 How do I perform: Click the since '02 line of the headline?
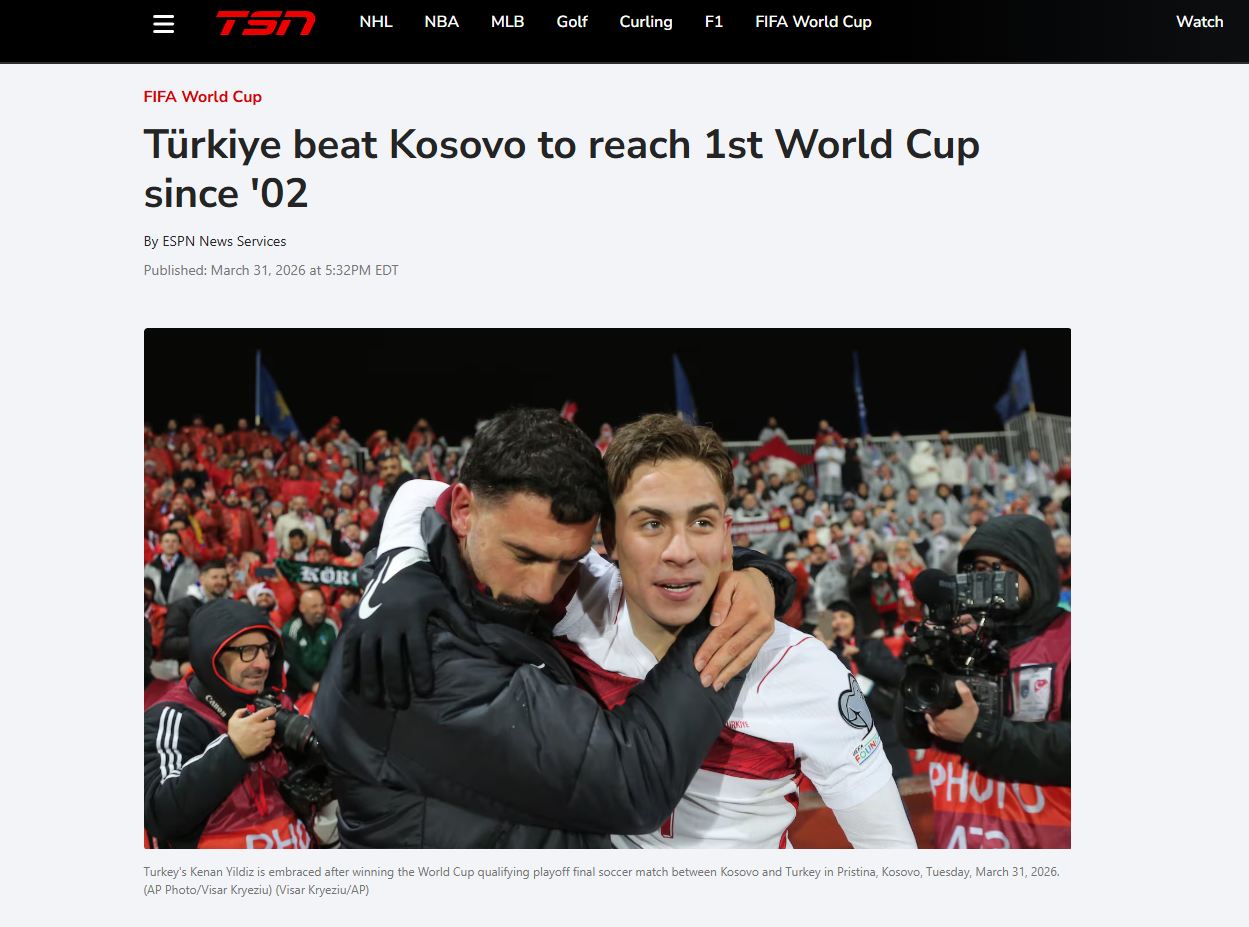(x=226, y=193)
